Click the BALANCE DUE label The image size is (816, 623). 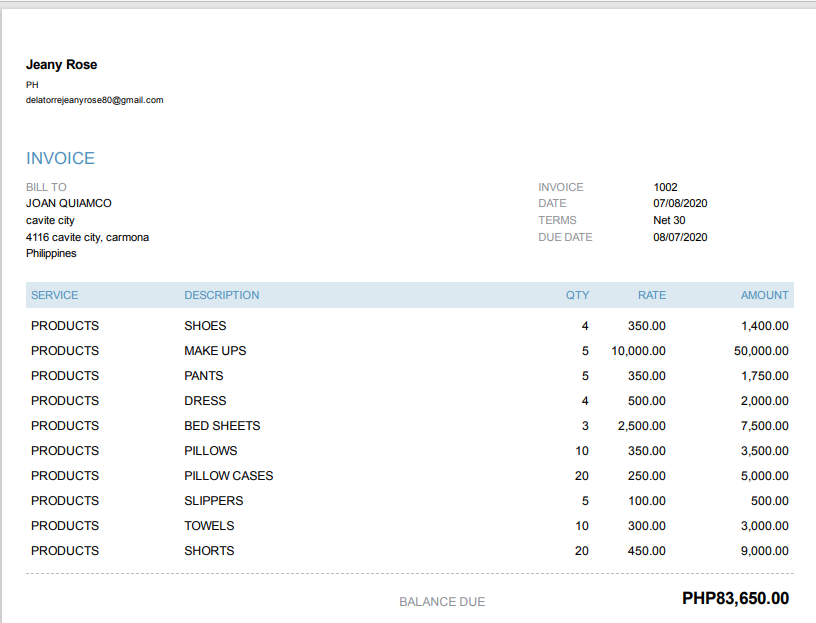(x=442, y=602)
